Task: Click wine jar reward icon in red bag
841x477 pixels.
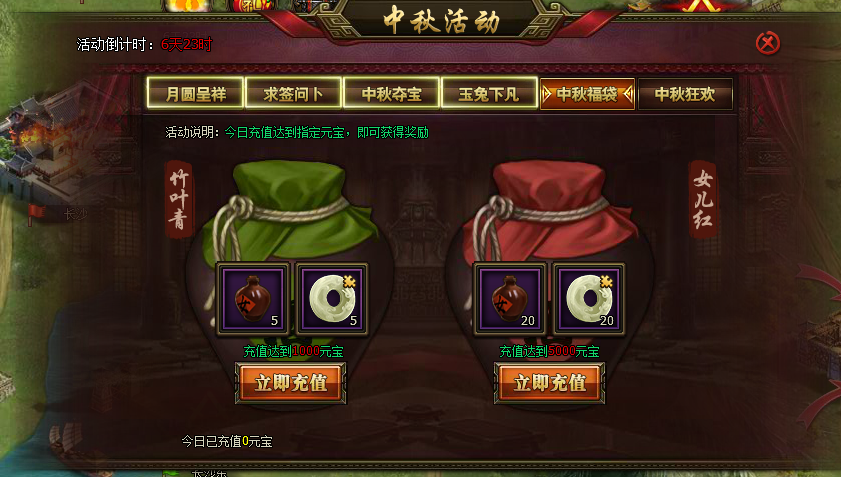Action: [510, 299]
